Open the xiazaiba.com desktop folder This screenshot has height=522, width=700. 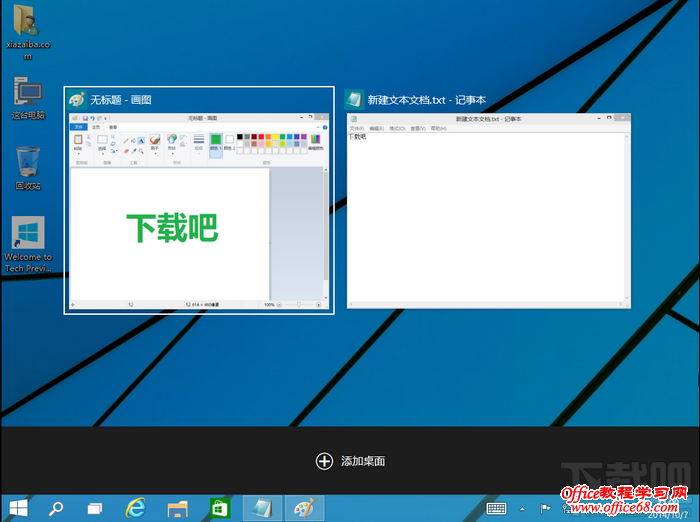pyautogui.click(x=28, y=31)
